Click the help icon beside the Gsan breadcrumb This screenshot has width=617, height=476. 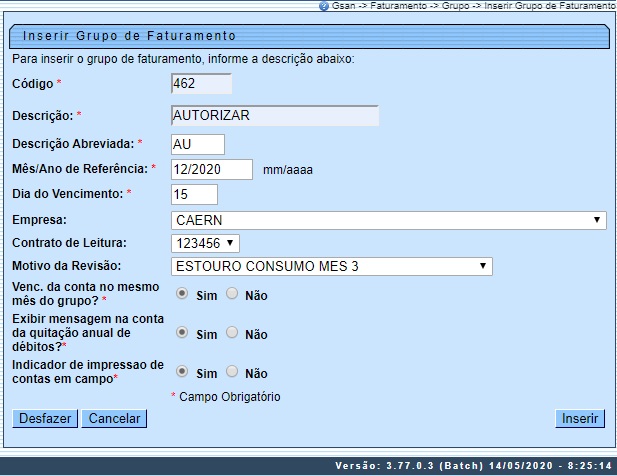pos(324,6)
